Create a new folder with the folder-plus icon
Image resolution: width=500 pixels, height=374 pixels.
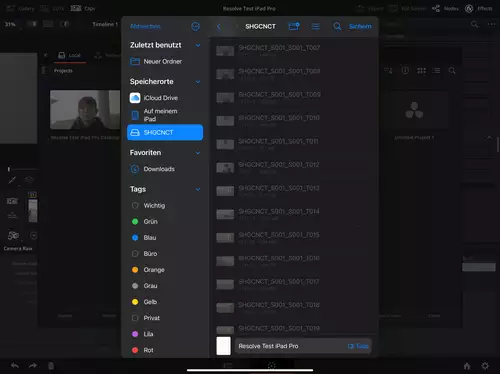click(294, 26)
